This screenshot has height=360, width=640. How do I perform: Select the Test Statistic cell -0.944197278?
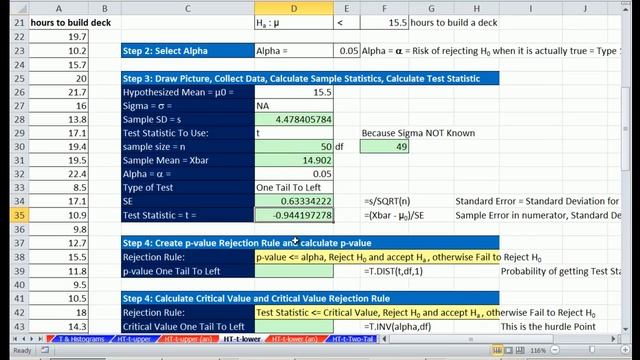pyautogui.click(x=294, y=215)
